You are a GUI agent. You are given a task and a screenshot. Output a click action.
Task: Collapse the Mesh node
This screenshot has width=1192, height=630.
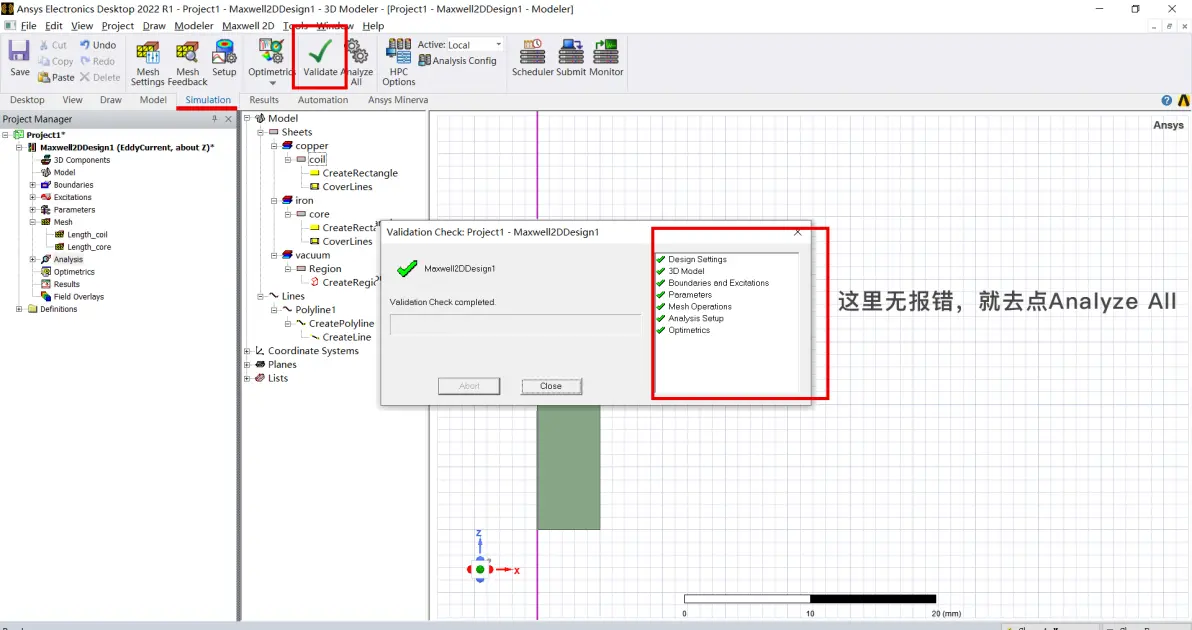[33, 222]
